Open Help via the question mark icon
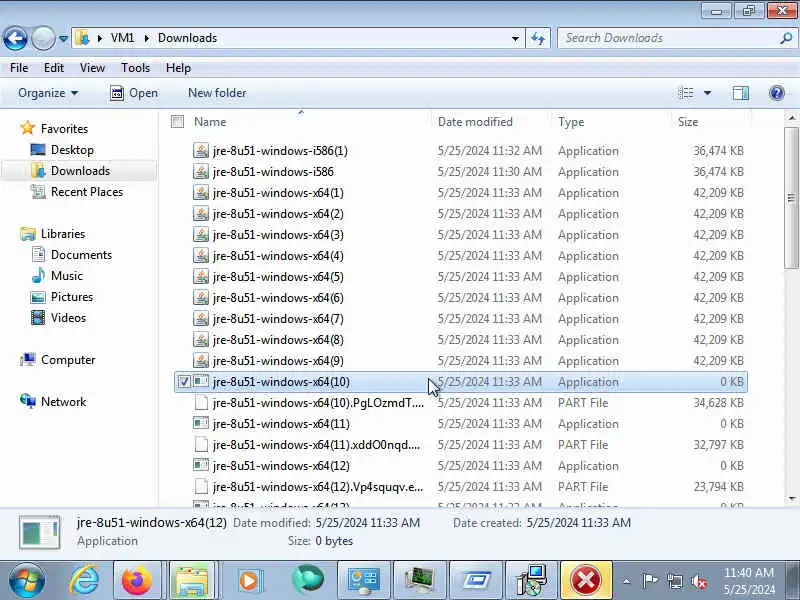This screenshot has width=800, height=600. (777, 93)
